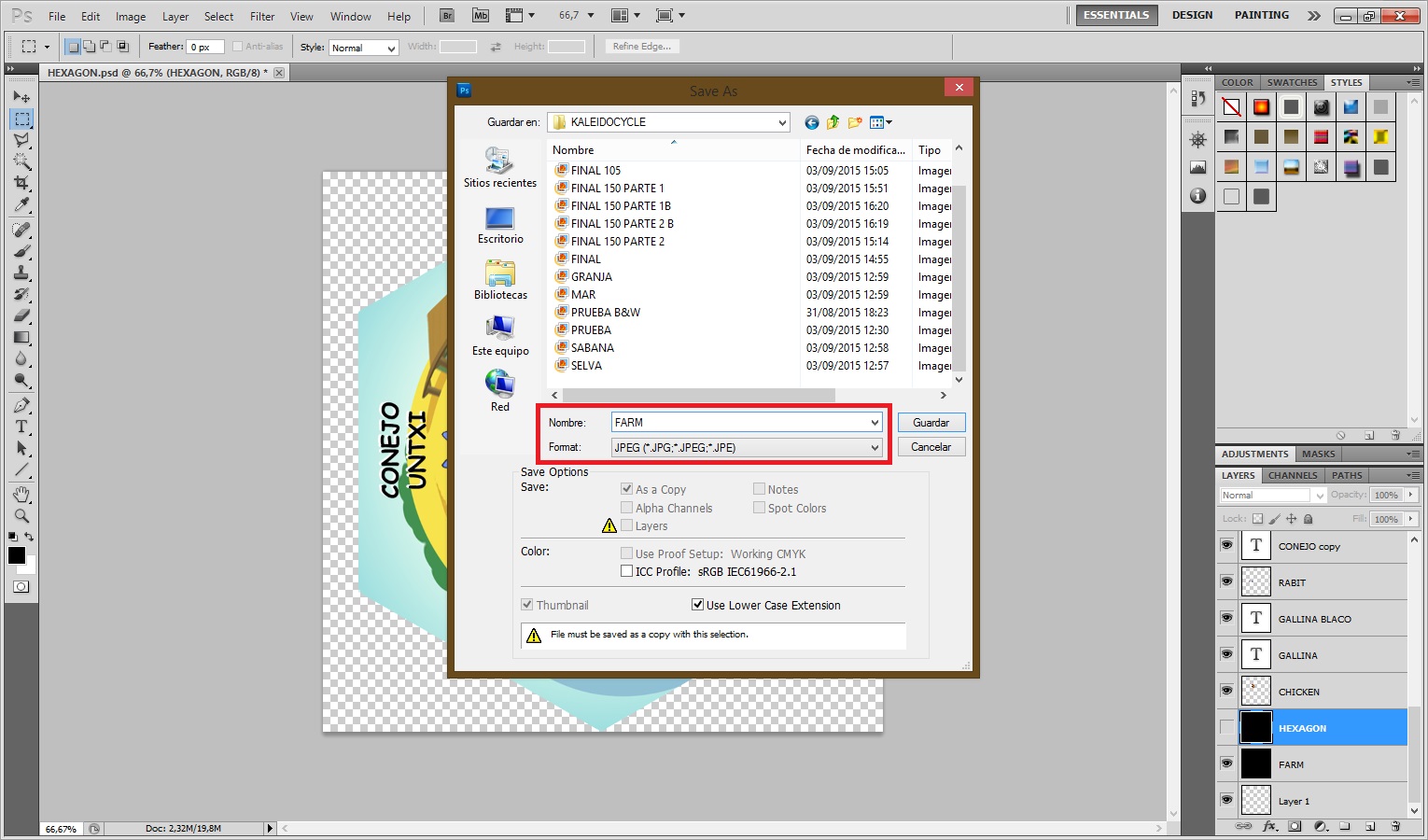Open Mini Bridge with the Mb icon

[480, 16]
